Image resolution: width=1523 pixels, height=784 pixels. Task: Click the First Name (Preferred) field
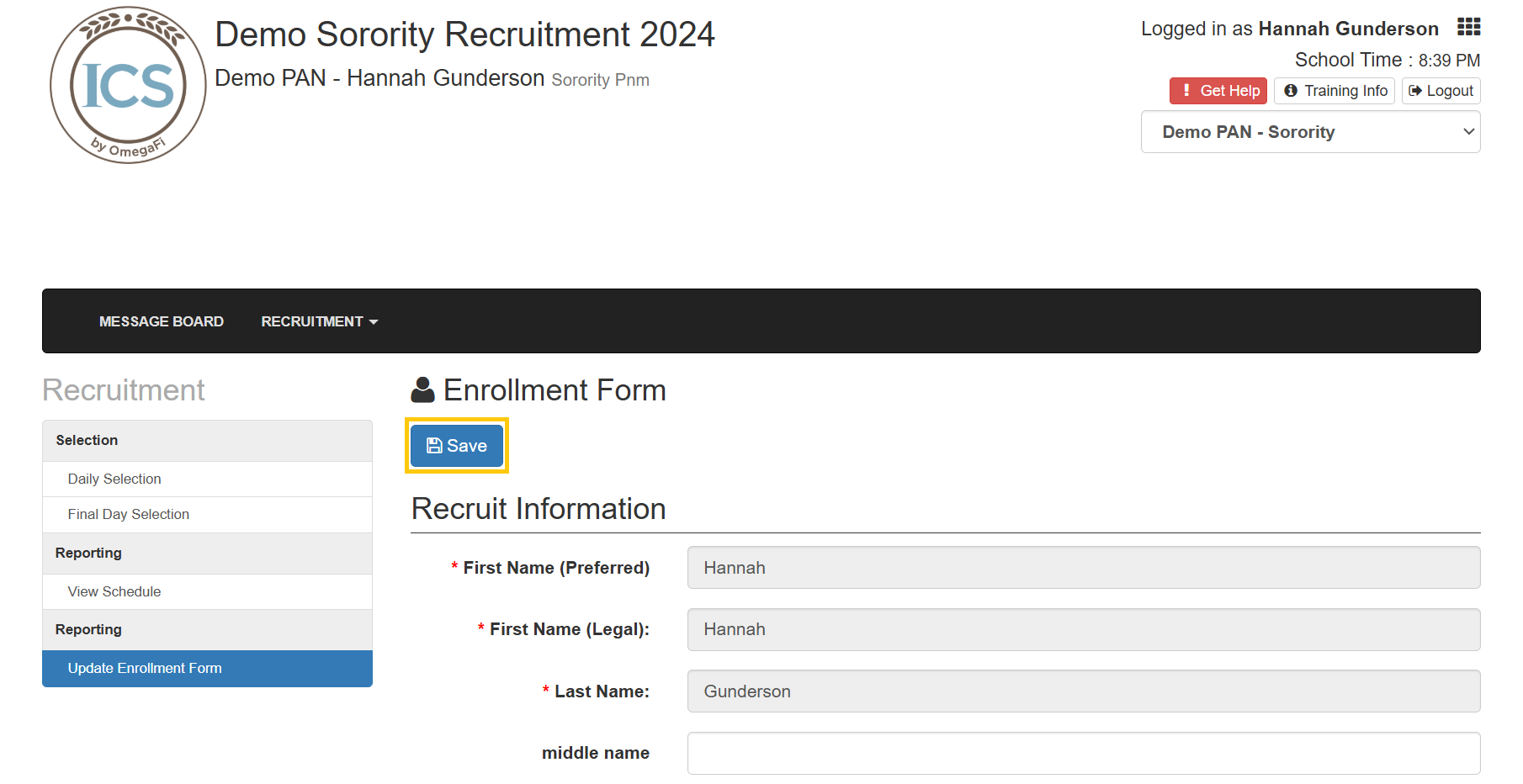click(1083, 568)
